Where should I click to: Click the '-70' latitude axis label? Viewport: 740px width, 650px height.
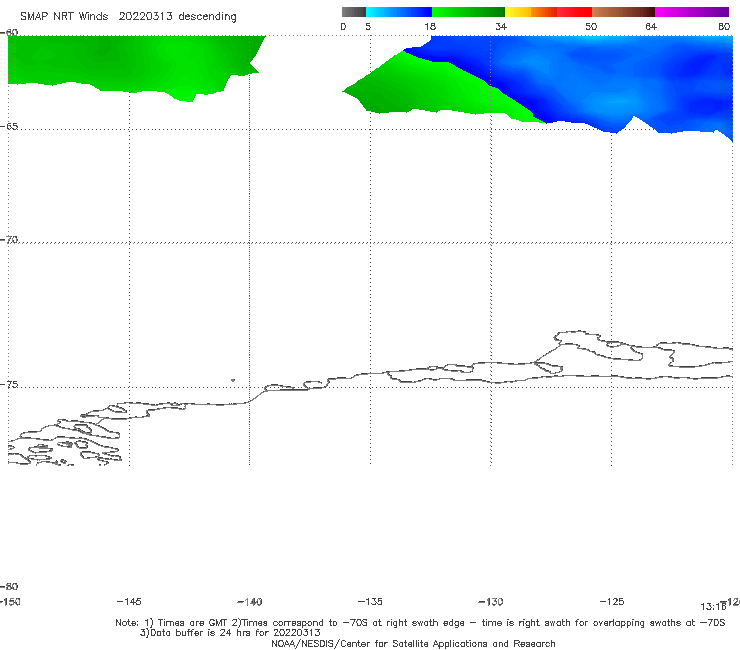[9, 240]
